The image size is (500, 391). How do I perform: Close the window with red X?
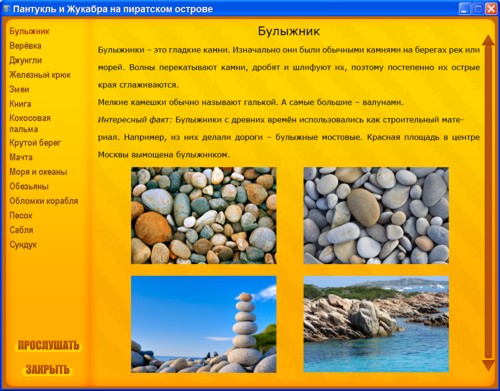coord(491,9)
